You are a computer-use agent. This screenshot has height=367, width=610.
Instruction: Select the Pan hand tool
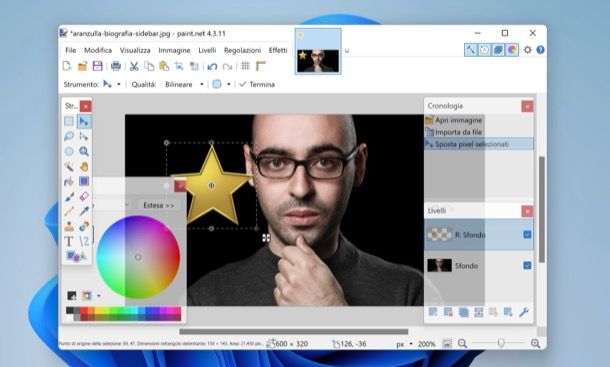point(84,167)
